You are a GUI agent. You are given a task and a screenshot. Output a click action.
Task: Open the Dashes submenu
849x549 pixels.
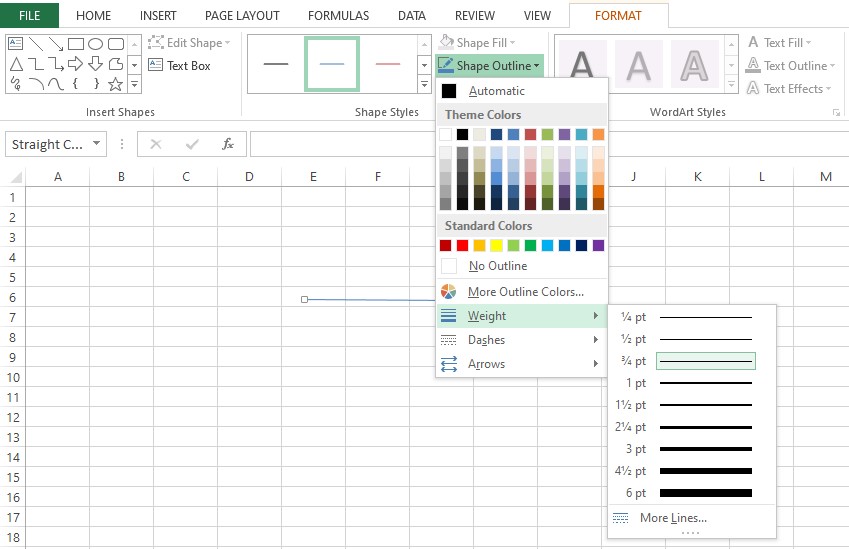coord(522,340)
